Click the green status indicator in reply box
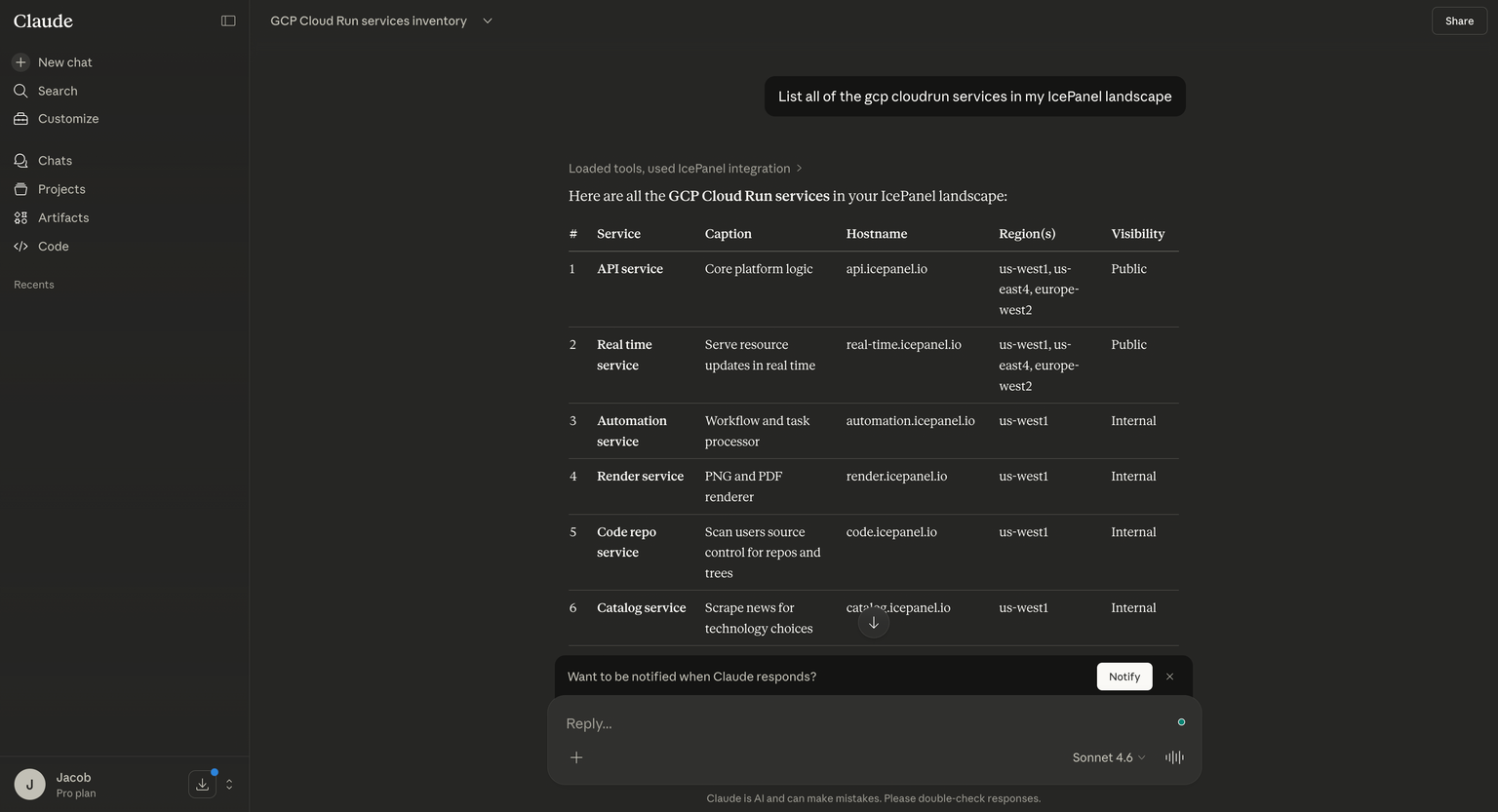1498x812 pixels. [x=1181, y=722]
